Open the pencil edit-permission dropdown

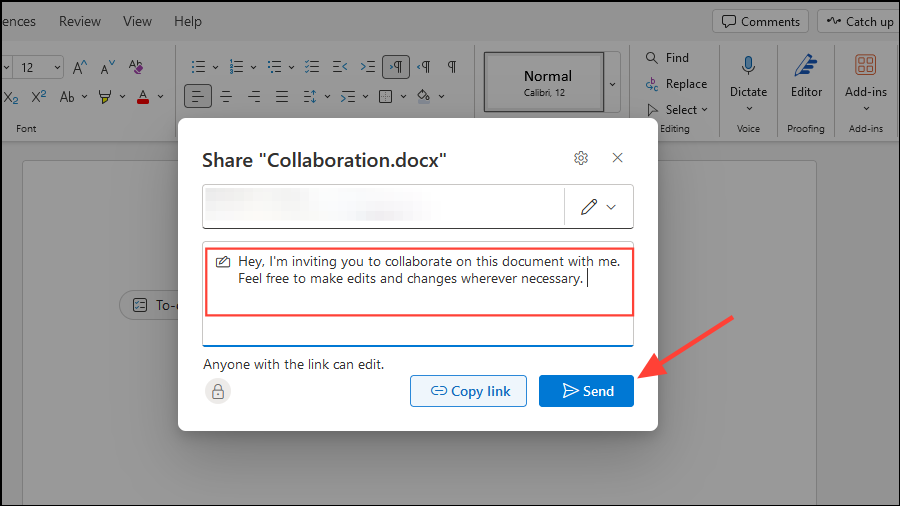598,207
